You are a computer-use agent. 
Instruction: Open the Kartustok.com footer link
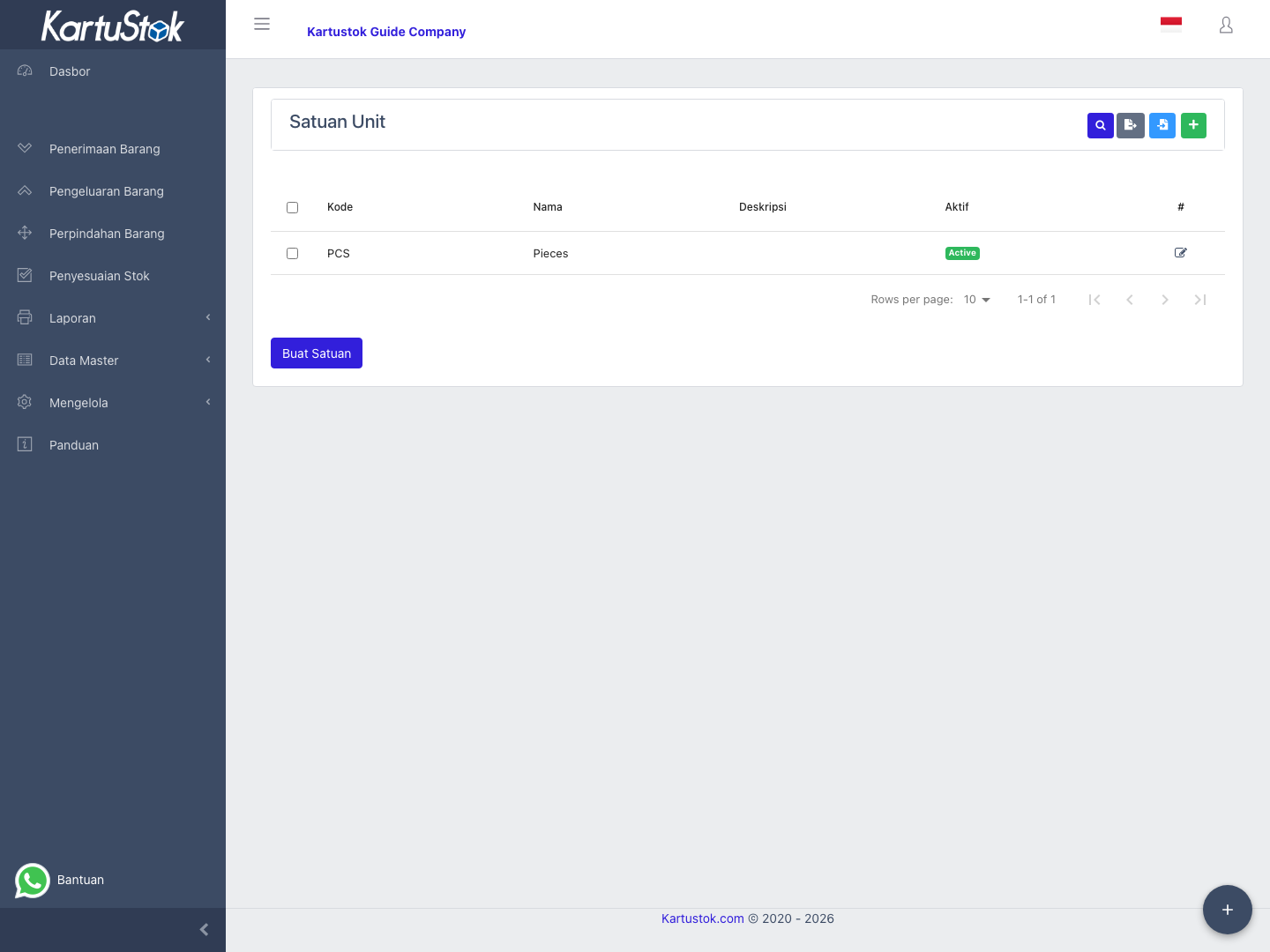click(x=703, y=919)
